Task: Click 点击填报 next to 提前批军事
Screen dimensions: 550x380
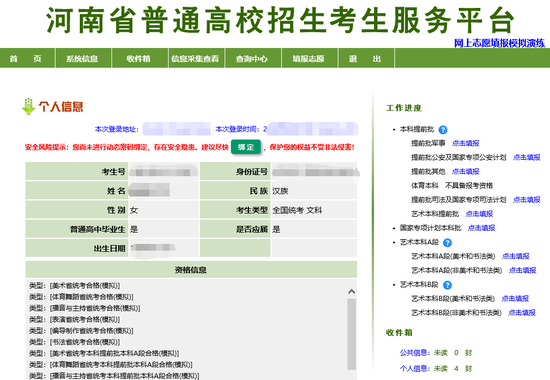Action: pyautogui.click(x=465, y=143)
